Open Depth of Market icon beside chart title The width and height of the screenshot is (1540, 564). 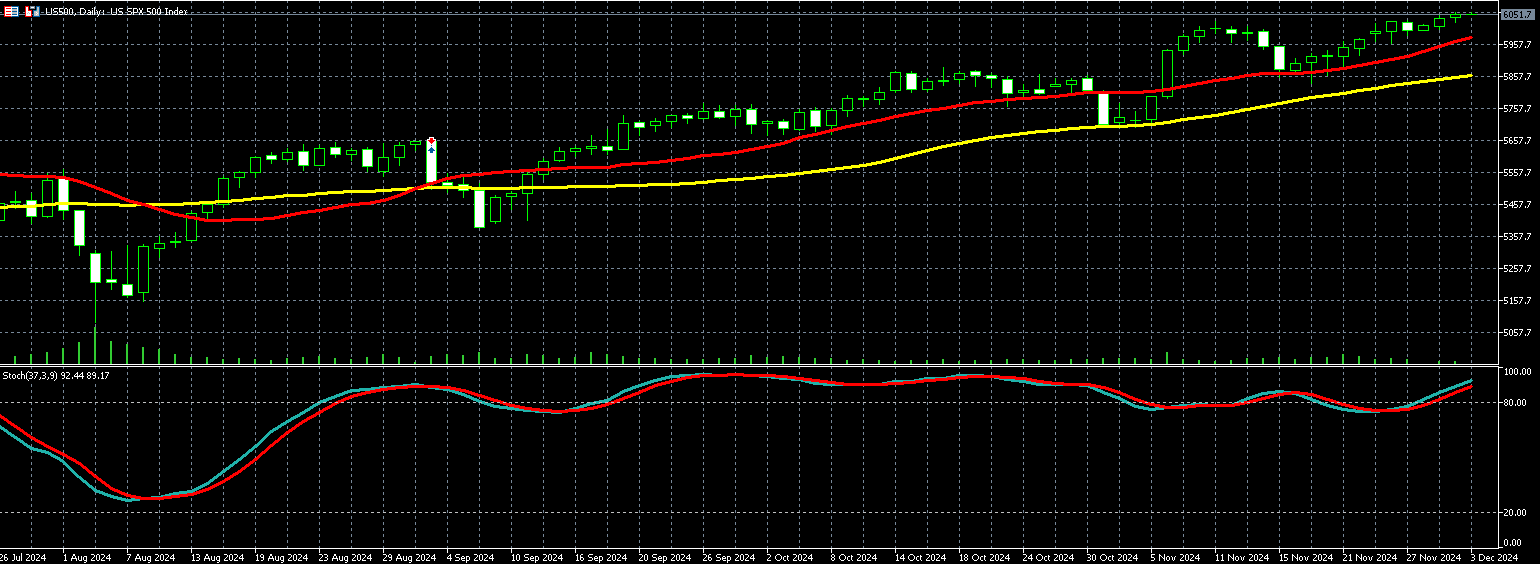tap(32, 11)
